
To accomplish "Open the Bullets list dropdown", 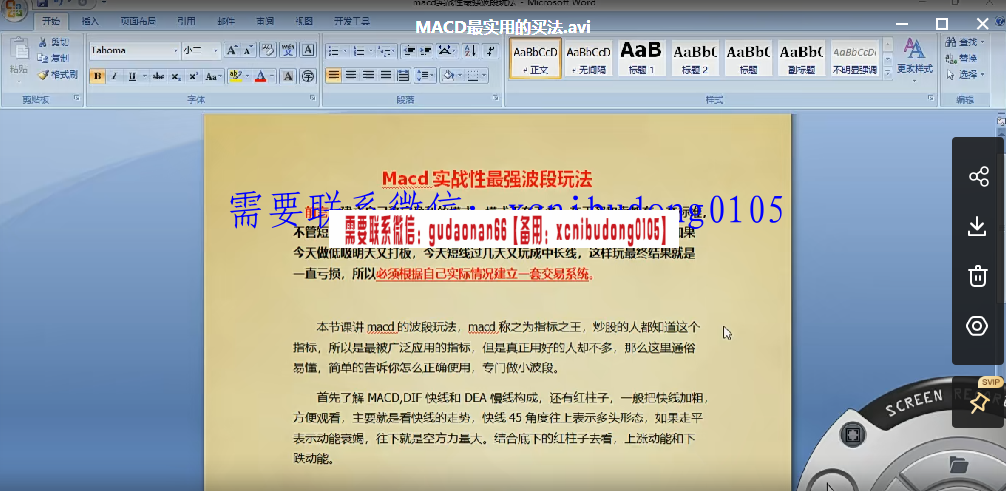I will [345, 50].
